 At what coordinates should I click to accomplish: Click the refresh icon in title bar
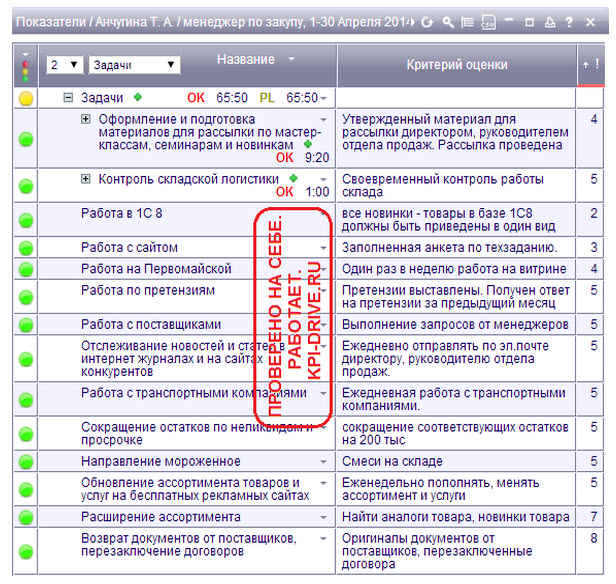pos(427,22)
